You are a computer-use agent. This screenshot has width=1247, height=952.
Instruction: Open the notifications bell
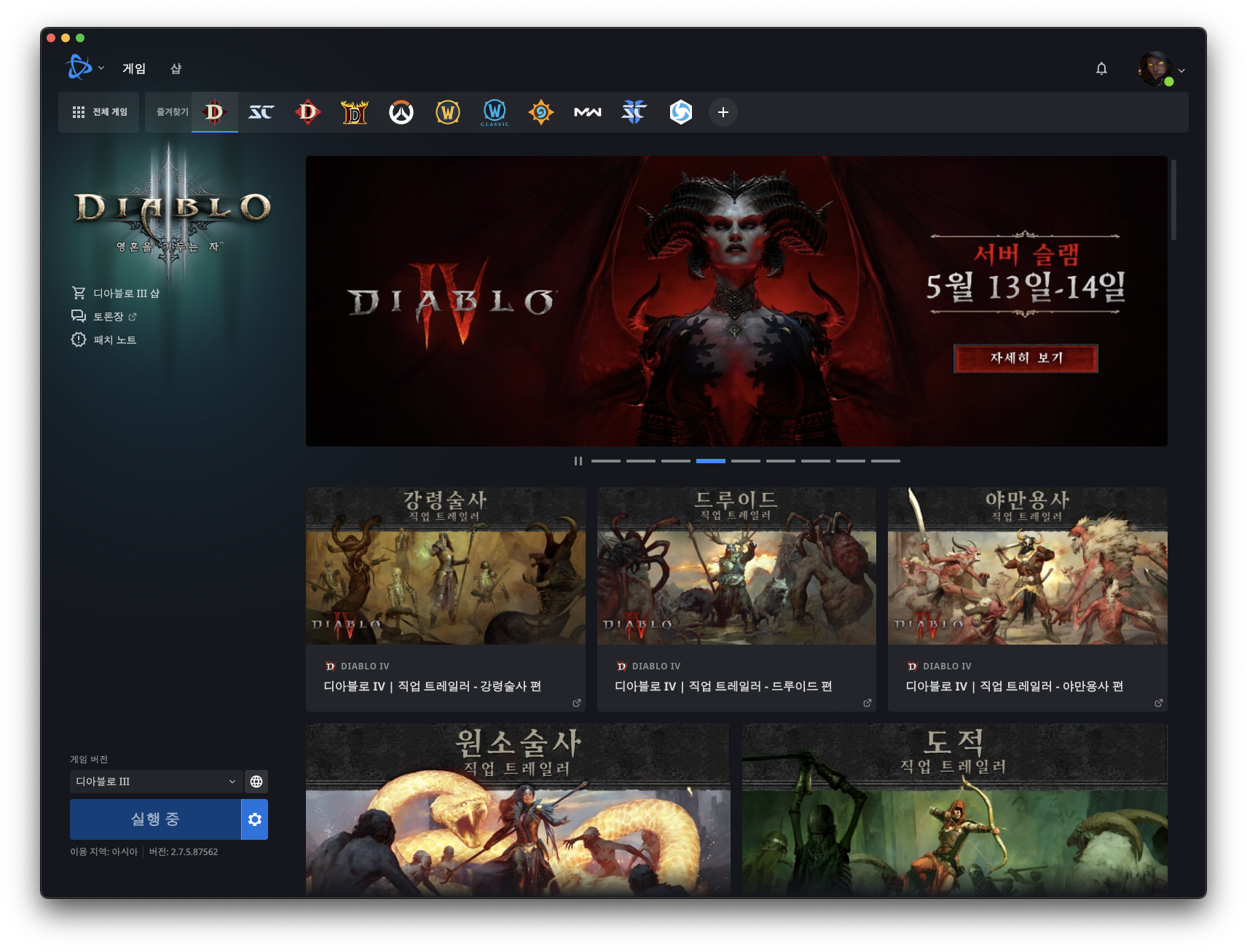(x=1101, y=68)
